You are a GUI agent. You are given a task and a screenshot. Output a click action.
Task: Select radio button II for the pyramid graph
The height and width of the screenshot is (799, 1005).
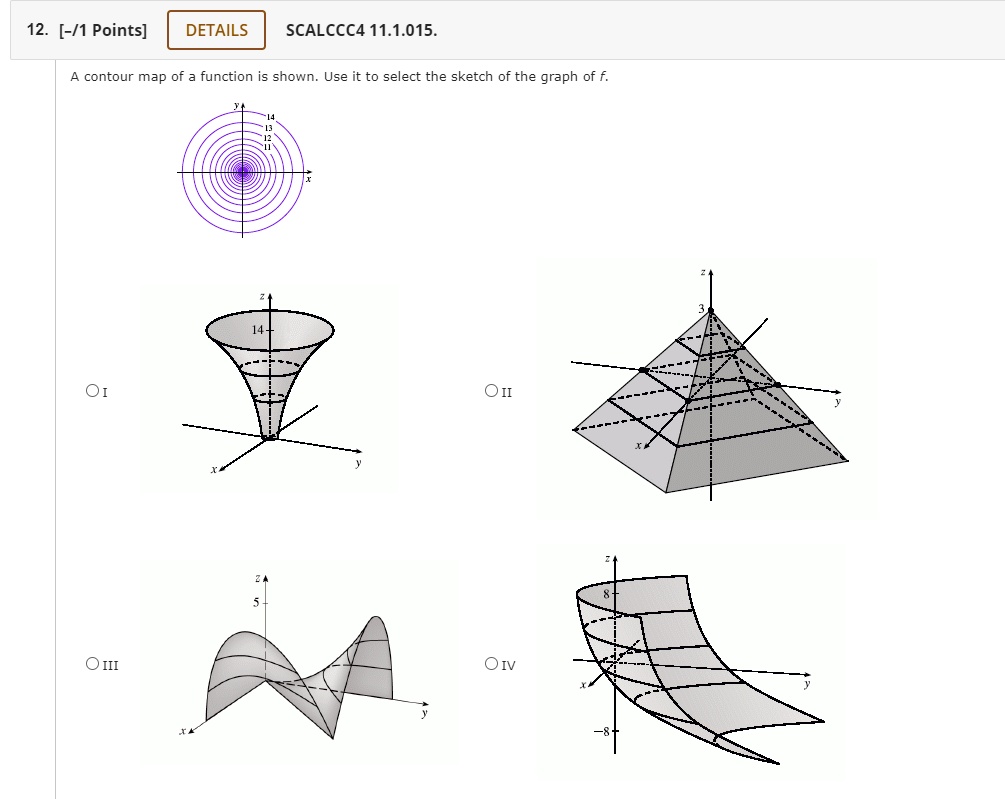point(492,392)
